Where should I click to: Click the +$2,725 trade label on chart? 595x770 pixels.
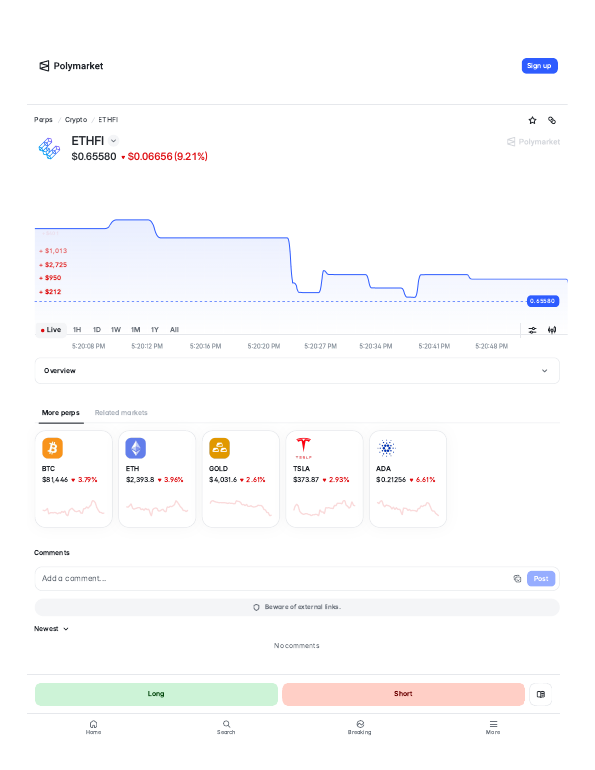tap(53, 265)
